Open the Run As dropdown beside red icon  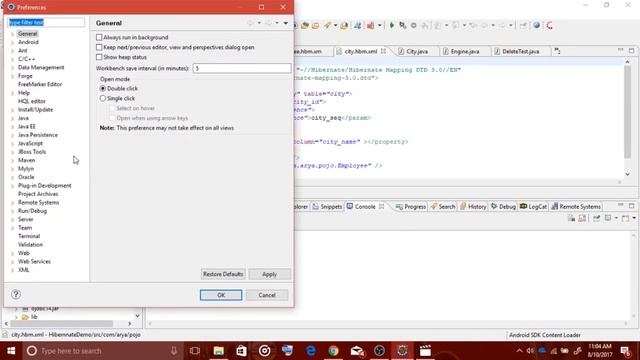point(380,25)
